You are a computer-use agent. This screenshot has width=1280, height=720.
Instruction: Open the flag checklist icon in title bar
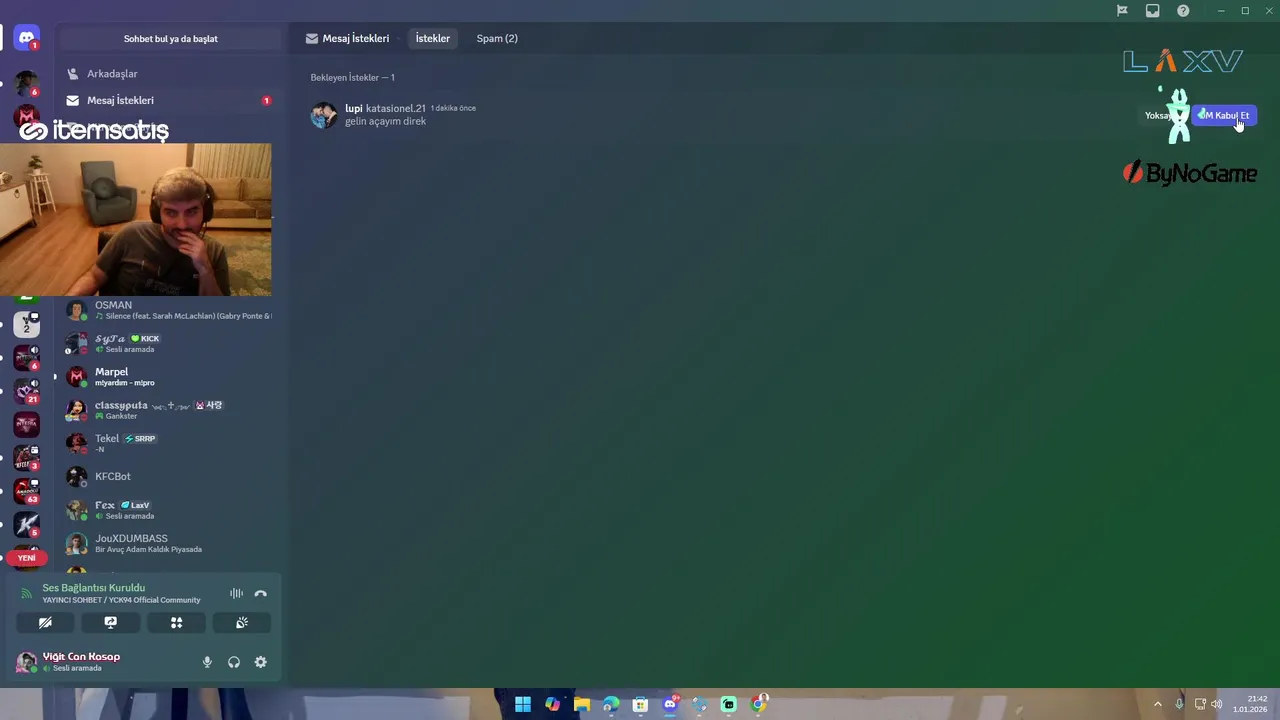click(x=1122, y=11)
